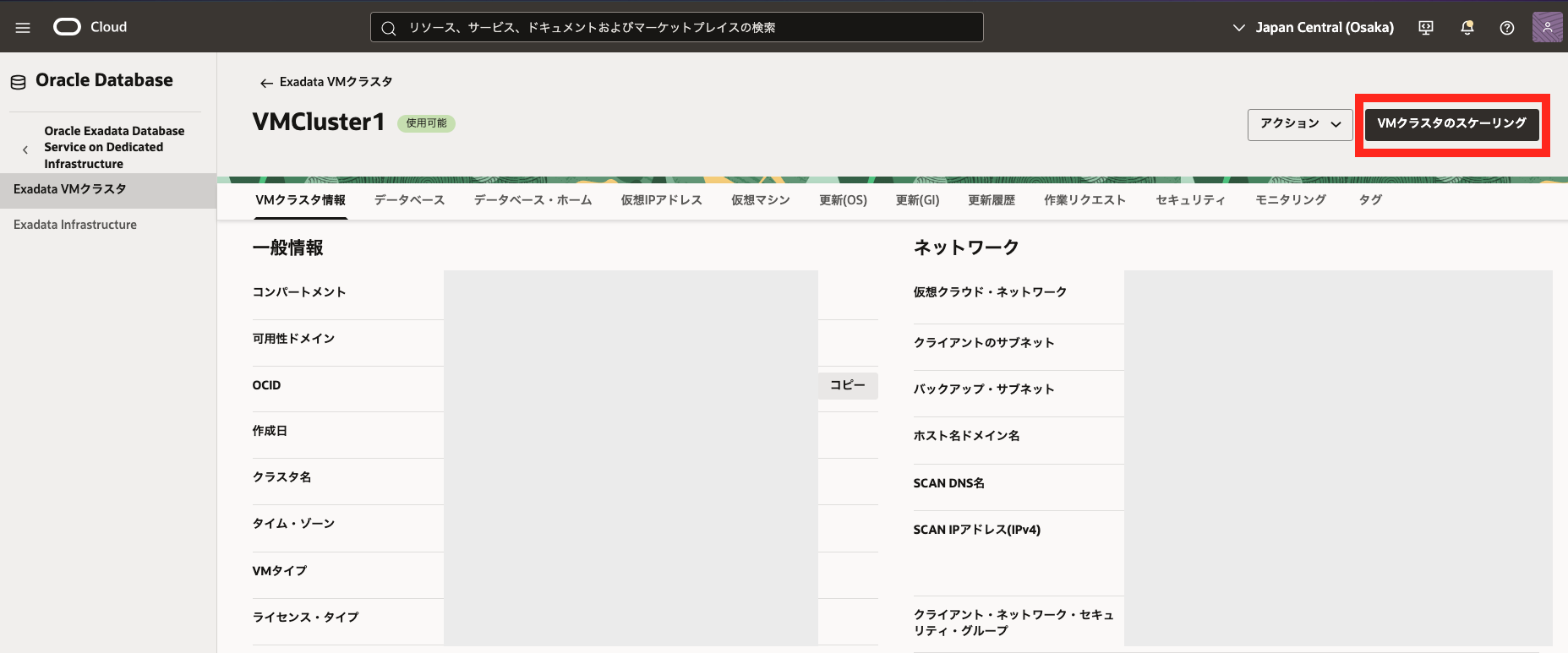
Task: Open the help question mark icon
Action: 1506,28
